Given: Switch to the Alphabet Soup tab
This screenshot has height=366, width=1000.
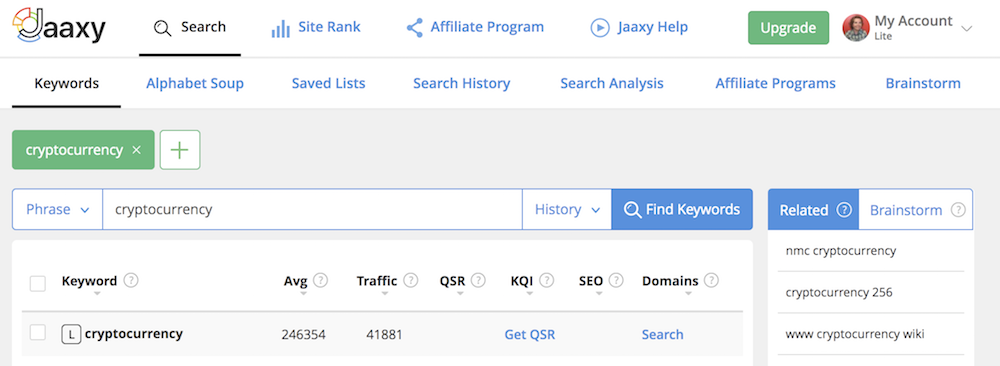Looking at the screenshot, I should 195,84.
